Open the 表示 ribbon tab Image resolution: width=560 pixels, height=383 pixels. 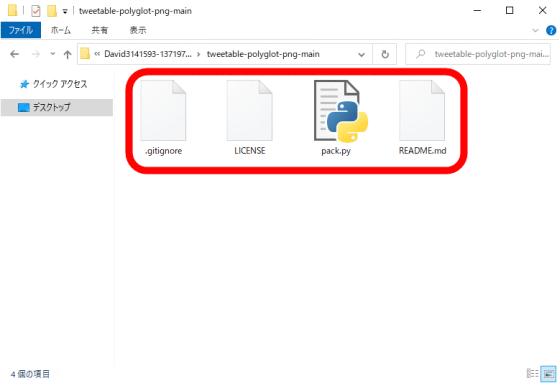[138, 30]
